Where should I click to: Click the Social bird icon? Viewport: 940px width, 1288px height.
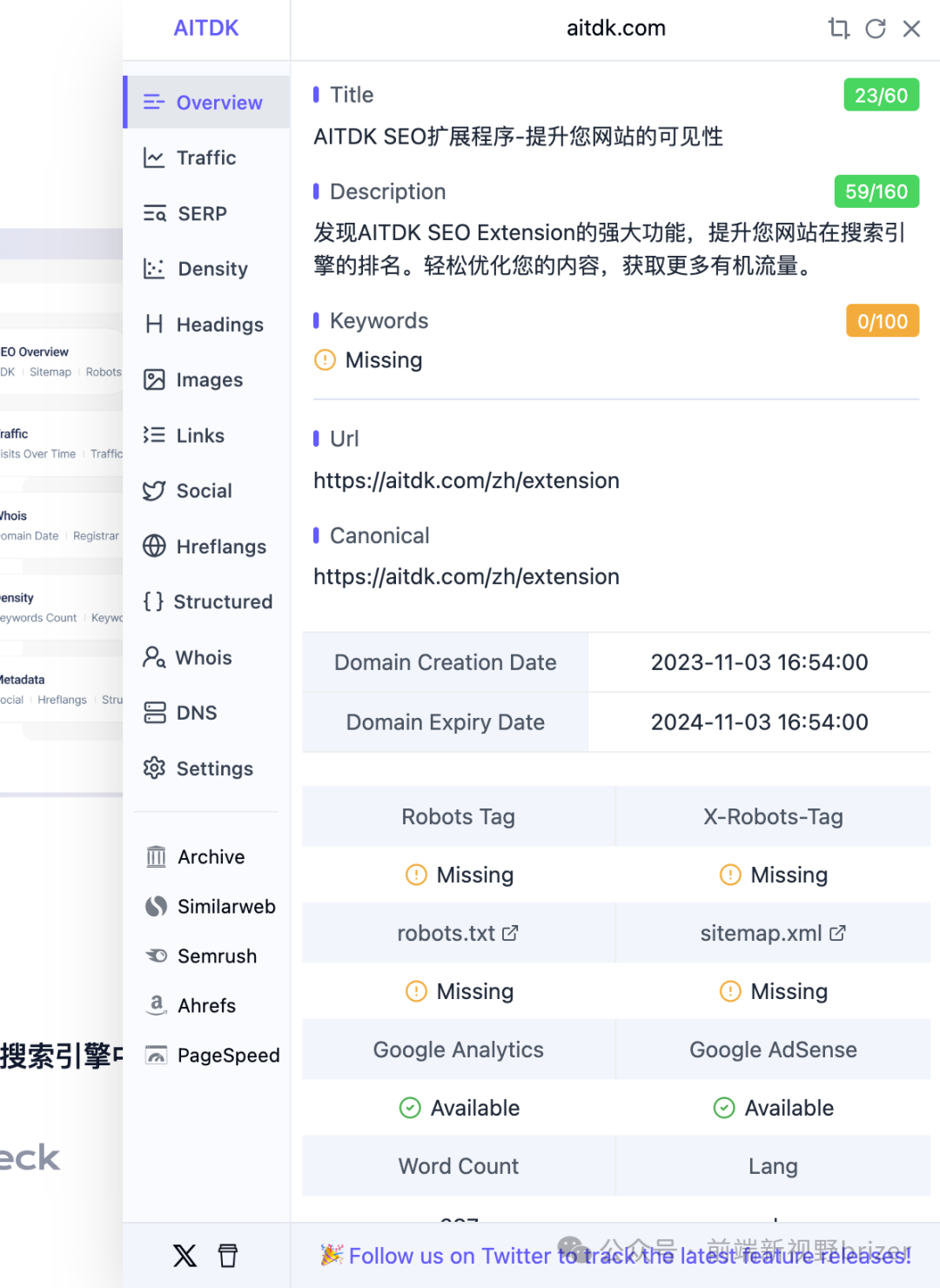(154, 491)
